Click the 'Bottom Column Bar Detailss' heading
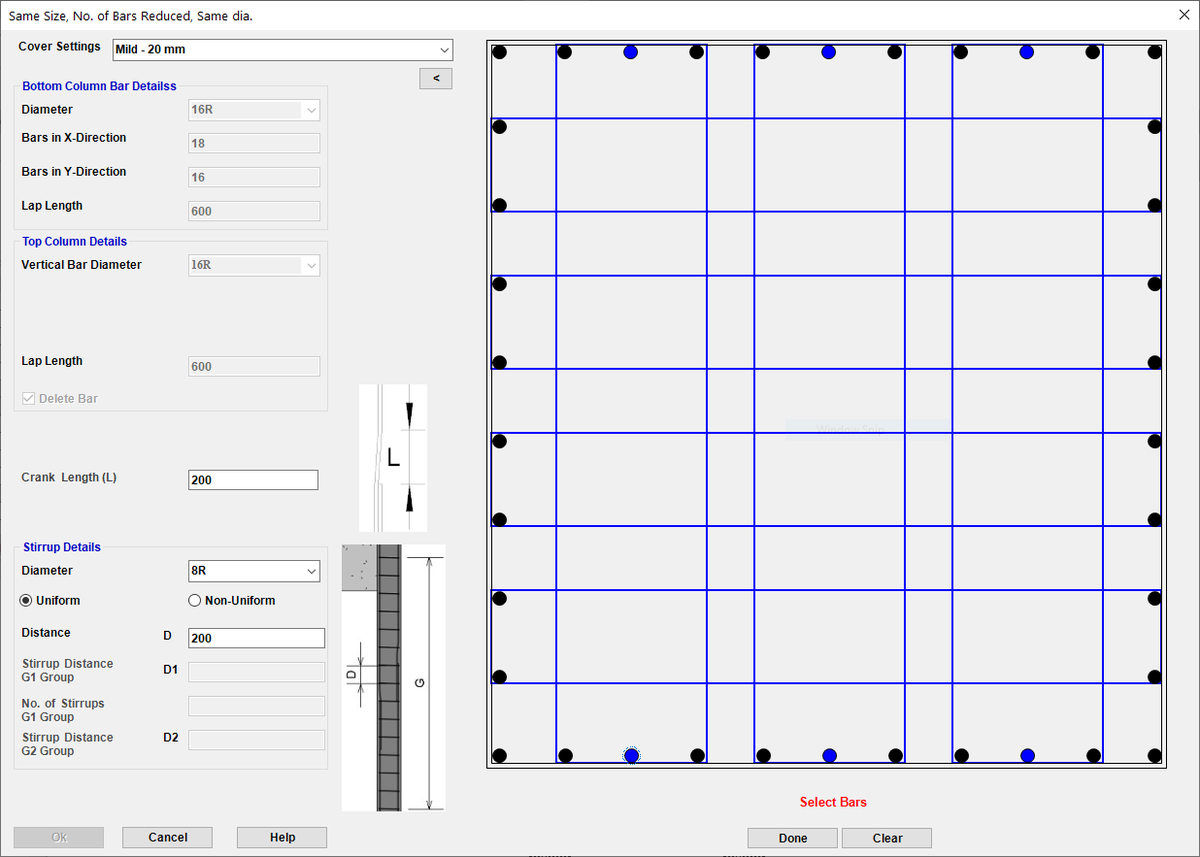The height and width of the screenshot is (857, 1200). click(99, 86)
